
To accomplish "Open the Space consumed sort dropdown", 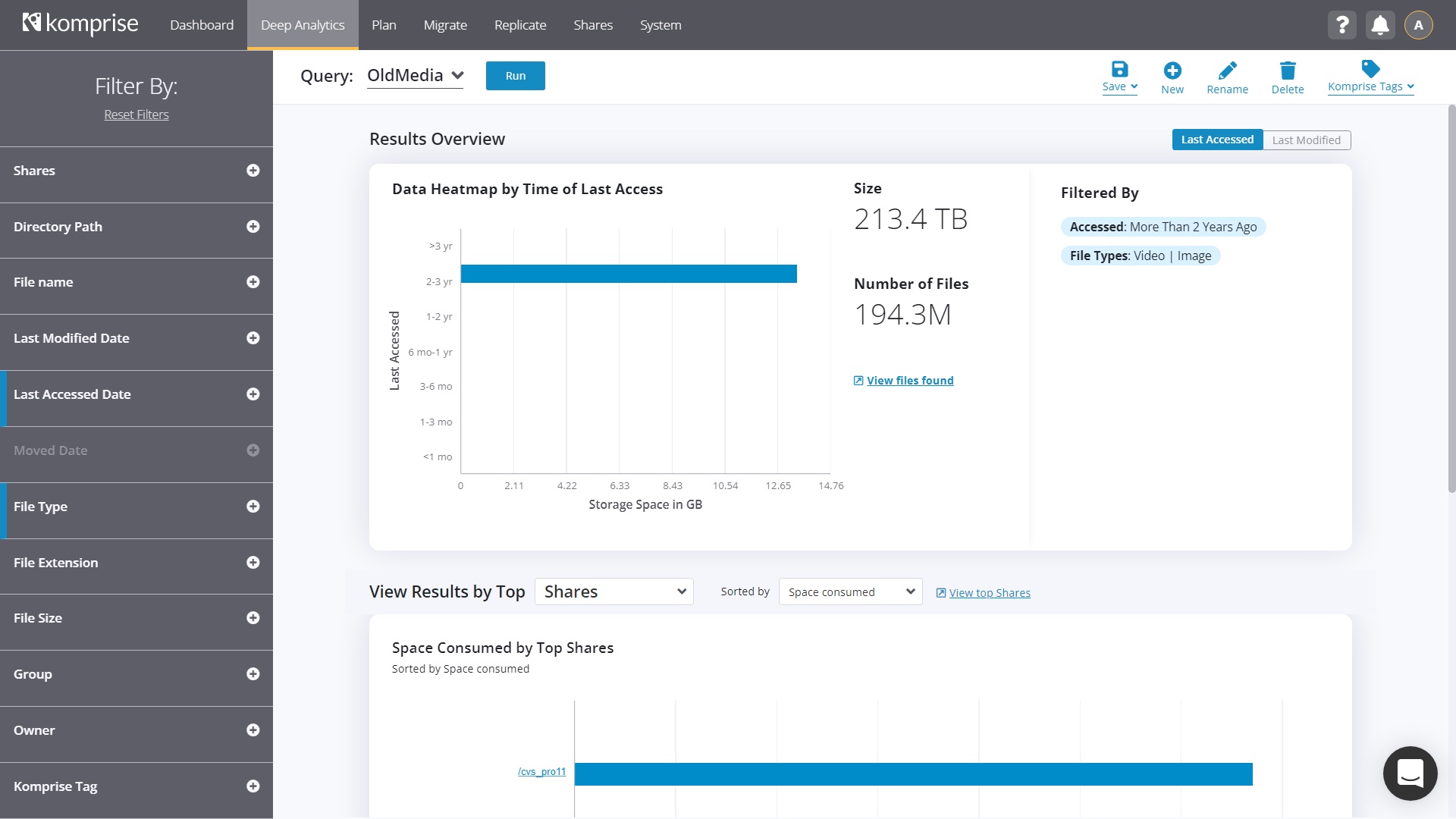I will tap(850, 592).
